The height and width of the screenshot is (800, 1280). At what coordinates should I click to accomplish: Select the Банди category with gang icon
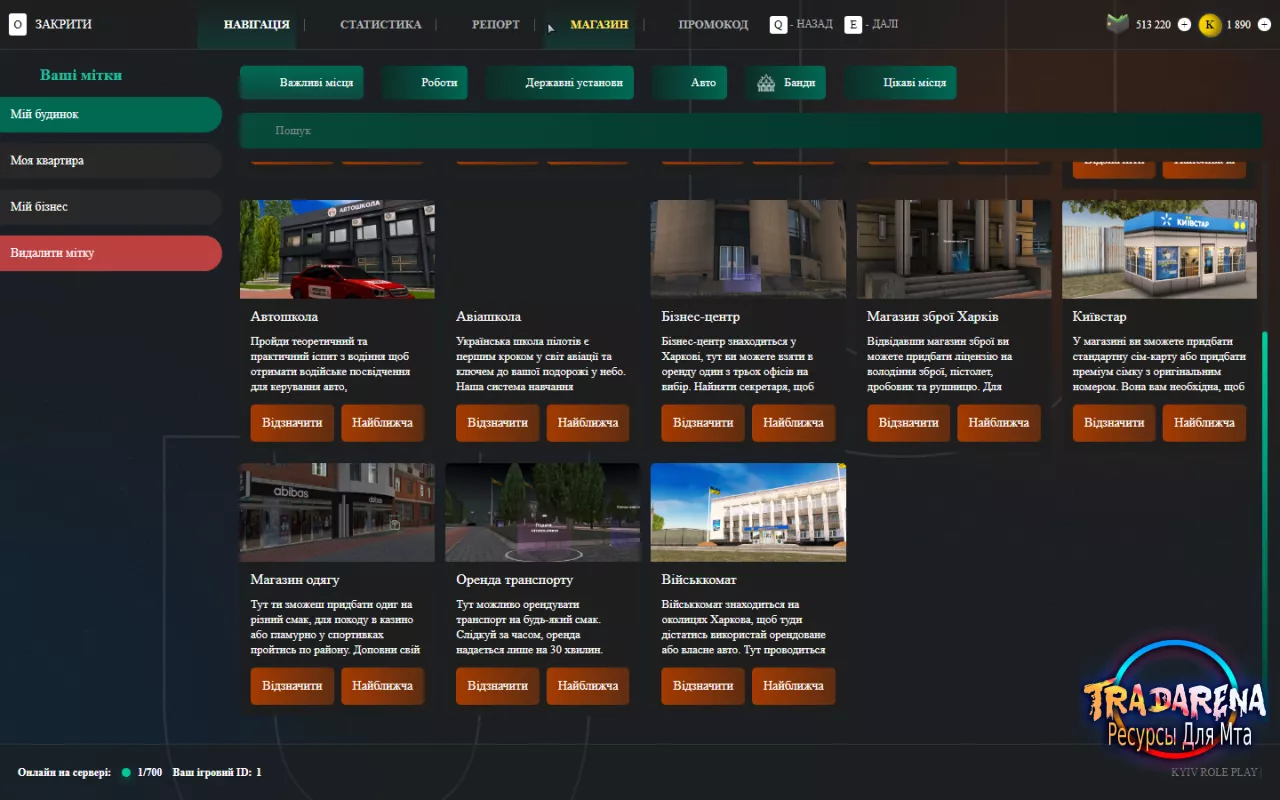pyautogui.click(x=785, y=83)
